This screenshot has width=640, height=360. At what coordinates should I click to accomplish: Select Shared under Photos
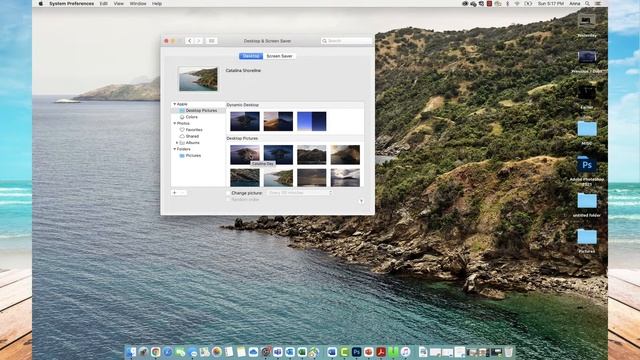point(189,136)
